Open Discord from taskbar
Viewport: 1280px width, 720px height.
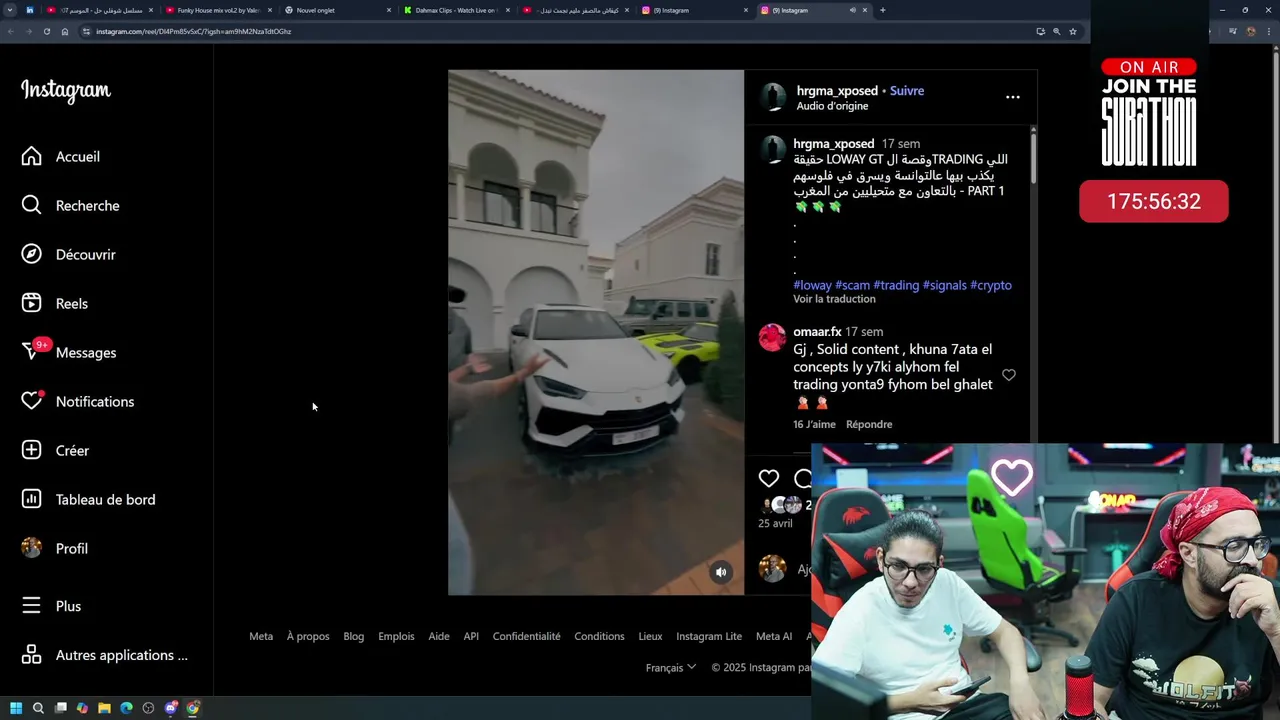[x=171, y=708]
